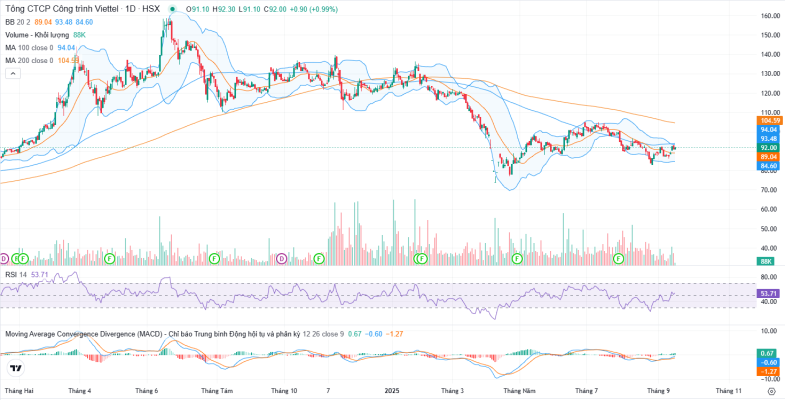Image resolution: width=785 pixels, height=400 pixels.
Task: Click the 110.00 price scale value
Action: coord(770,113)
